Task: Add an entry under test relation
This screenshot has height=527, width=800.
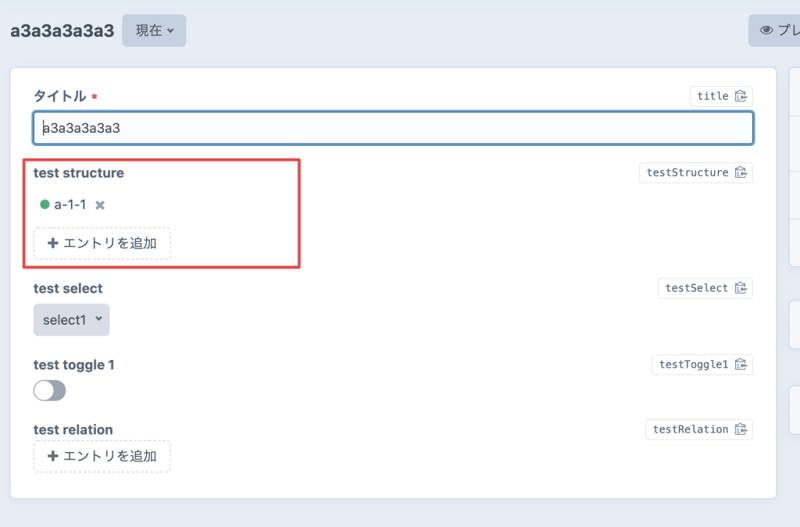Action: [x=102, y=456]
